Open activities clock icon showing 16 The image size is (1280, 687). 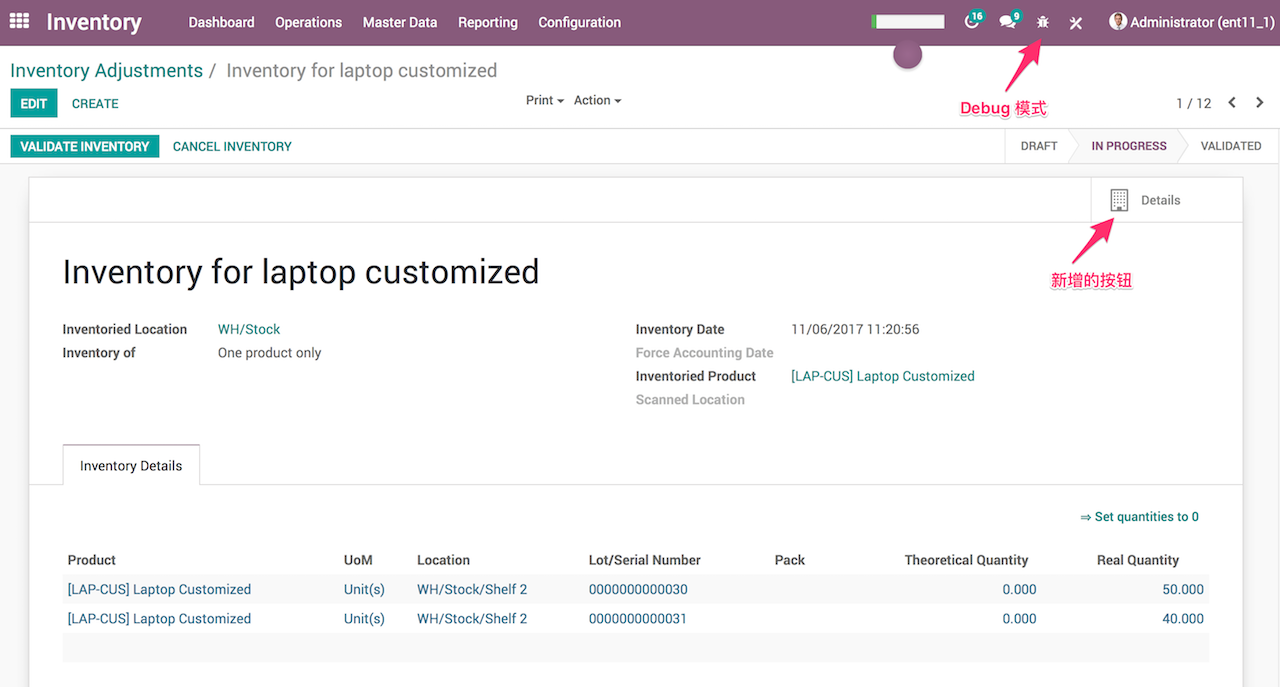tap(971, 21)
